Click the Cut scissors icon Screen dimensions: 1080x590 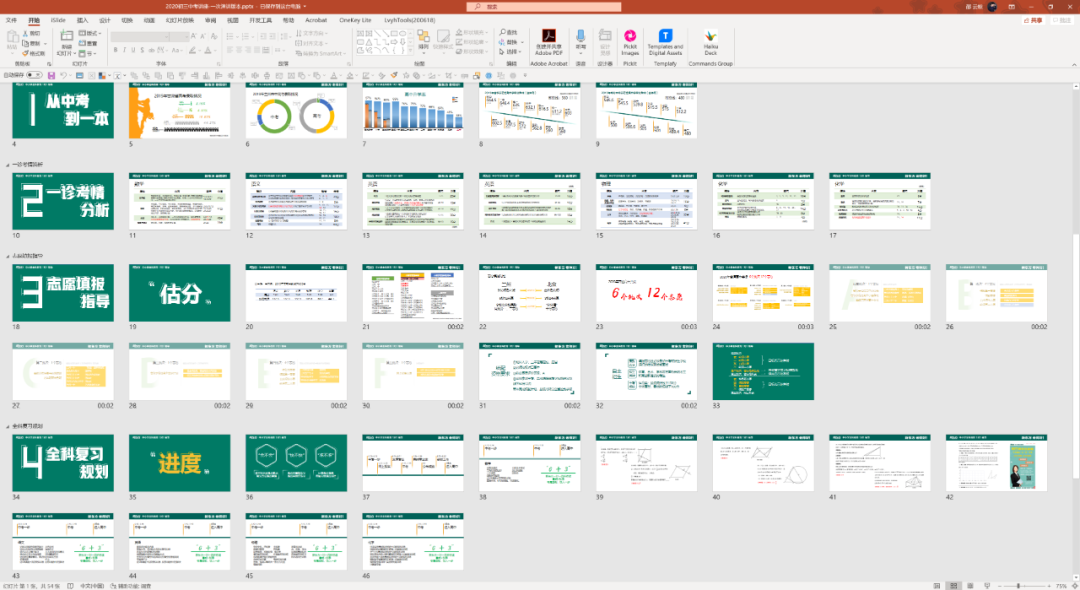pos(26,33)
